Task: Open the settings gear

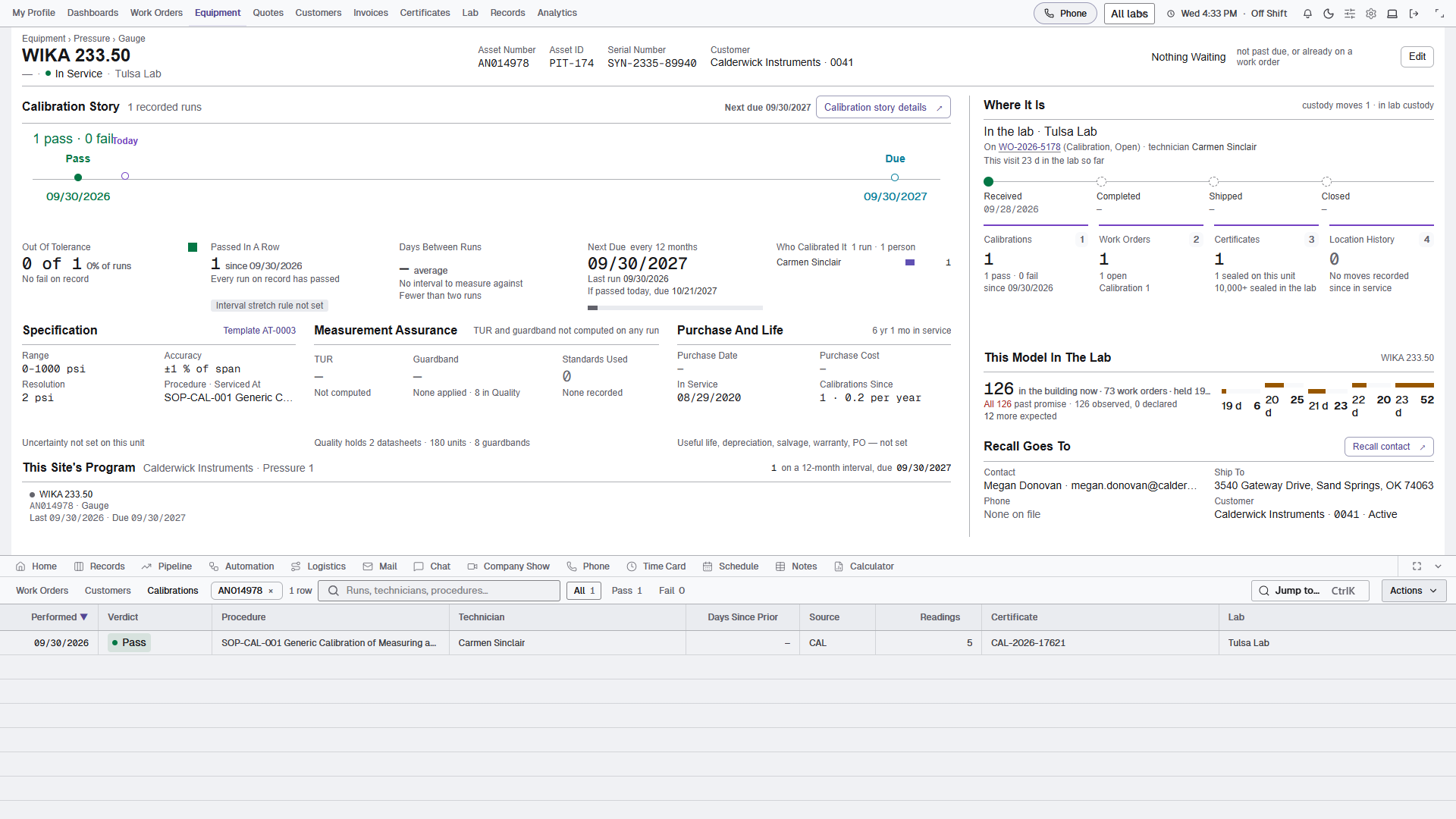Action: tap(1371, 14)
